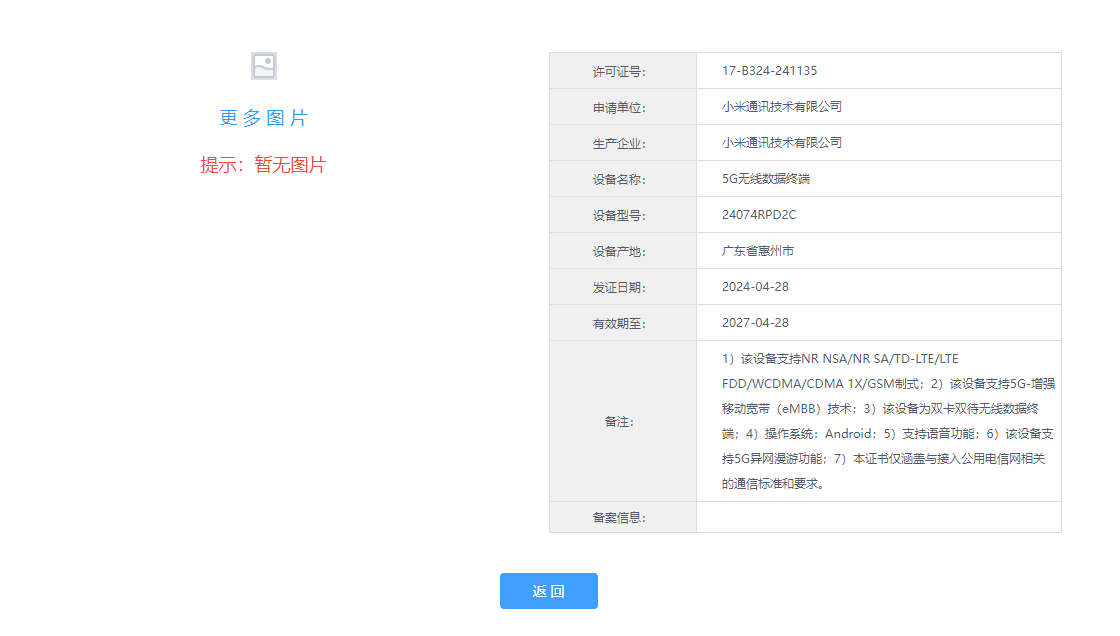Click the 设备产地 label cell
The height and width of the screenshot is (636, 1120).
click(x=623, y=251)
